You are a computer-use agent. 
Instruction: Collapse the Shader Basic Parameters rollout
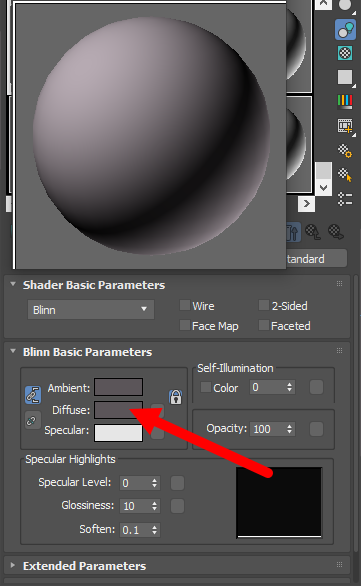click(x=13, y=284)
